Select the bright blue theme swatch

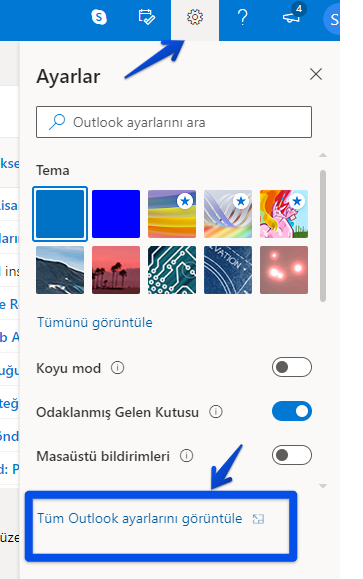coord(116,214)
